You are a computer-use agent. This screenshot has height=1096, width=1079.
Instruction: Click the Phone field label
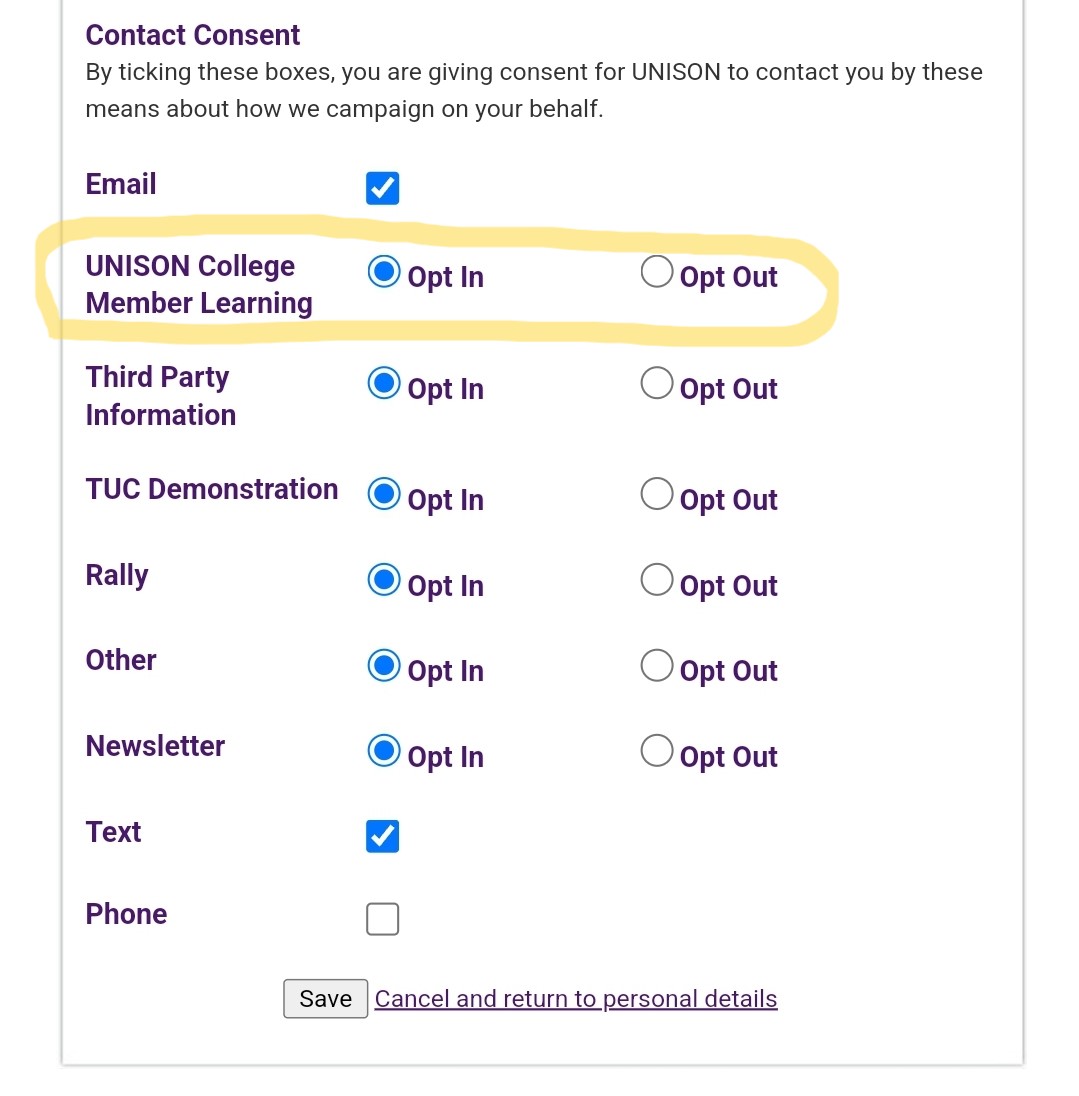click(x=126, y=914)
